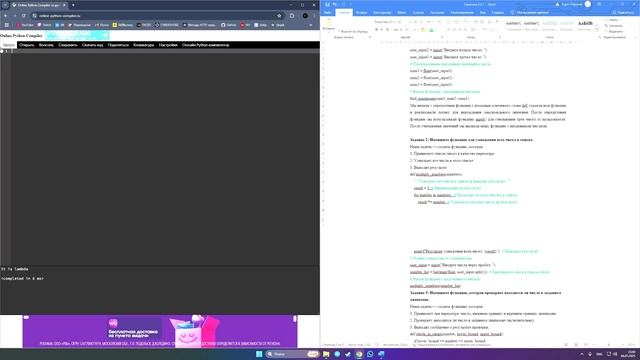The height and width of the screenshot is (360, 640).
Task: Open WhatsApp from the taskbar
Action: click(370, 354)
